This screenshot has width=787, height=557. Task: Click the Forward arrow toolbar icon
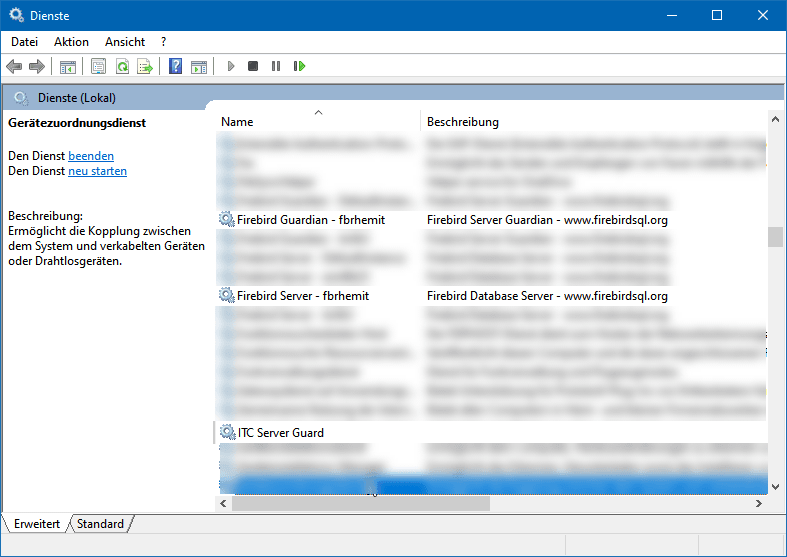tap(37, 67)
